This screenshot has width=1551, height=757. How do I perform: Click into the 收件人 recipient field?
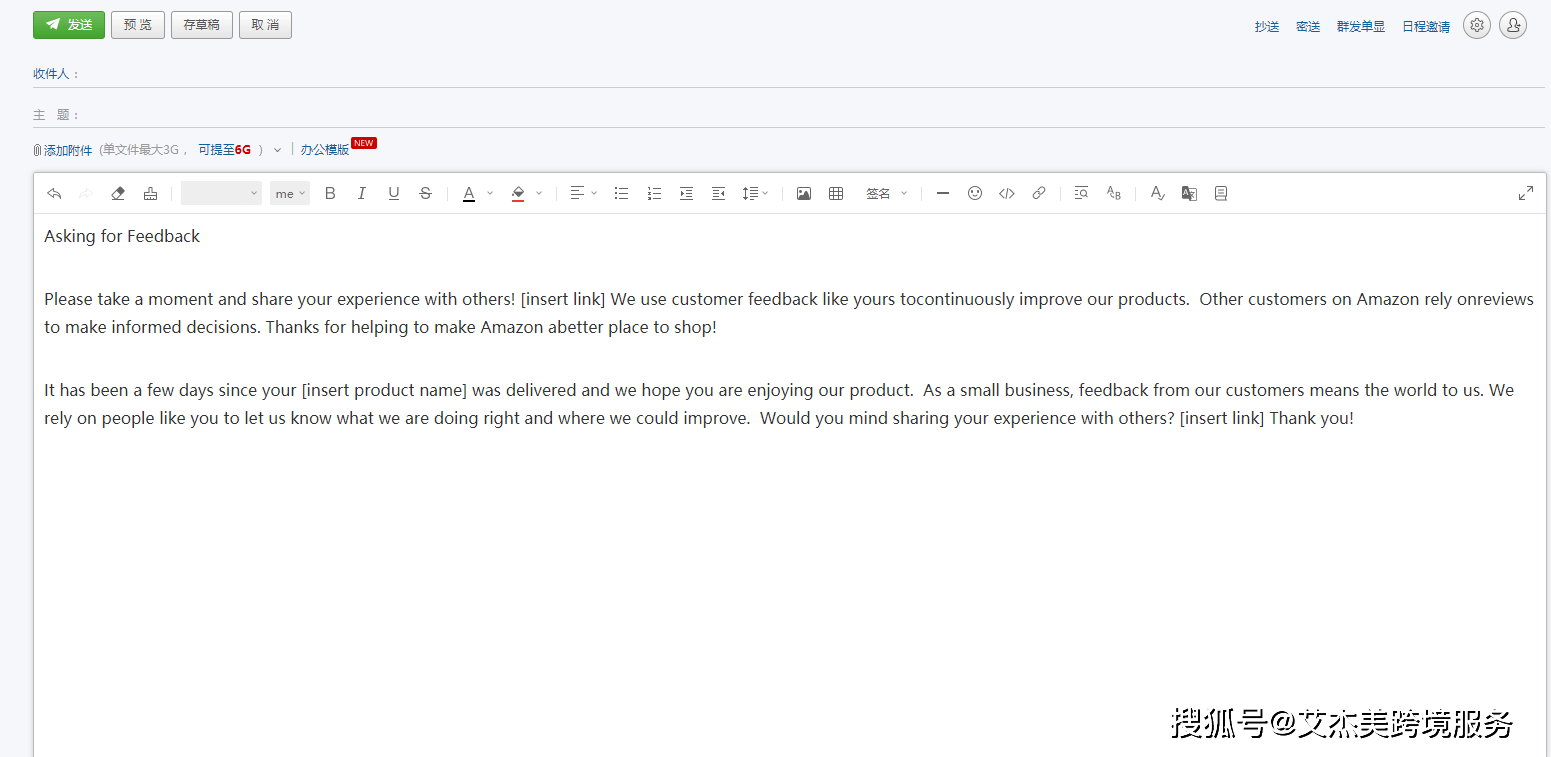tap(800, 74)
